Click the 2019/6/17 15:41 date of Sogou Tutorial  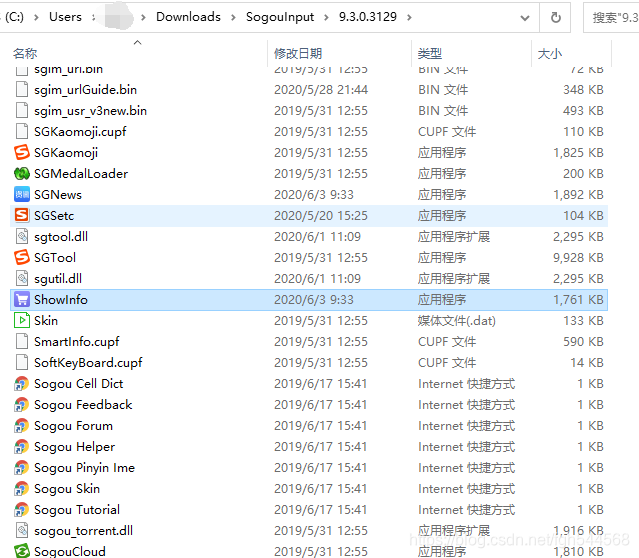[320, 509]
